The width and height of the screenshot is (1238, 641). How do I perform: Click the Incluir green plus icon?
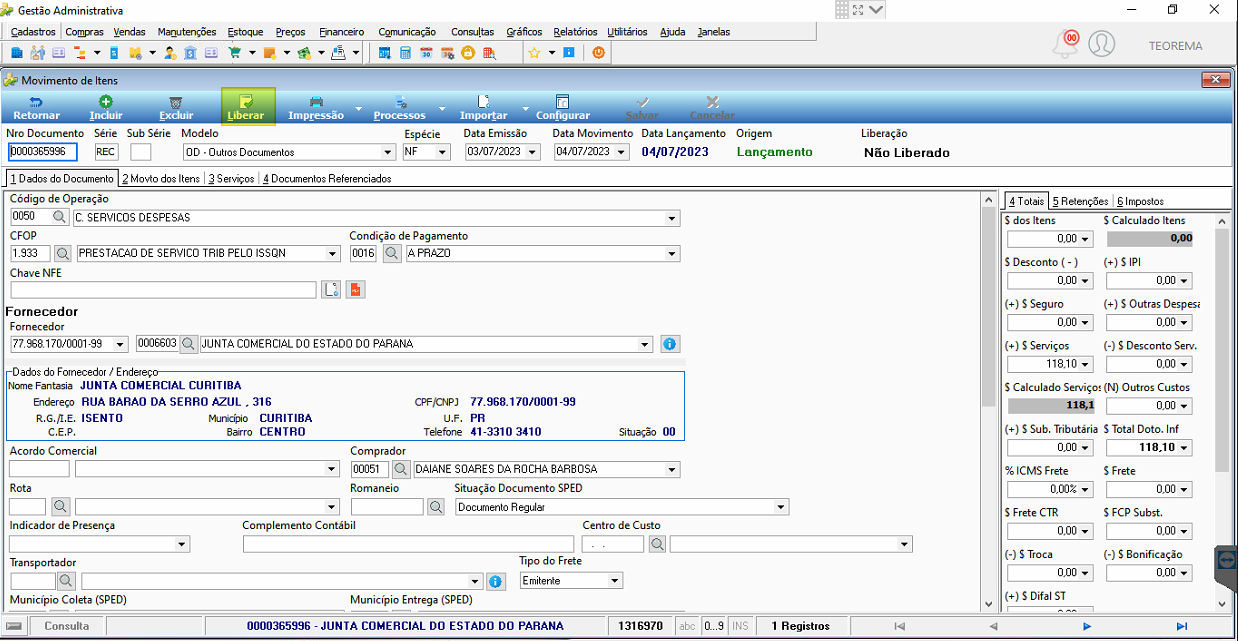pos(106,101)
